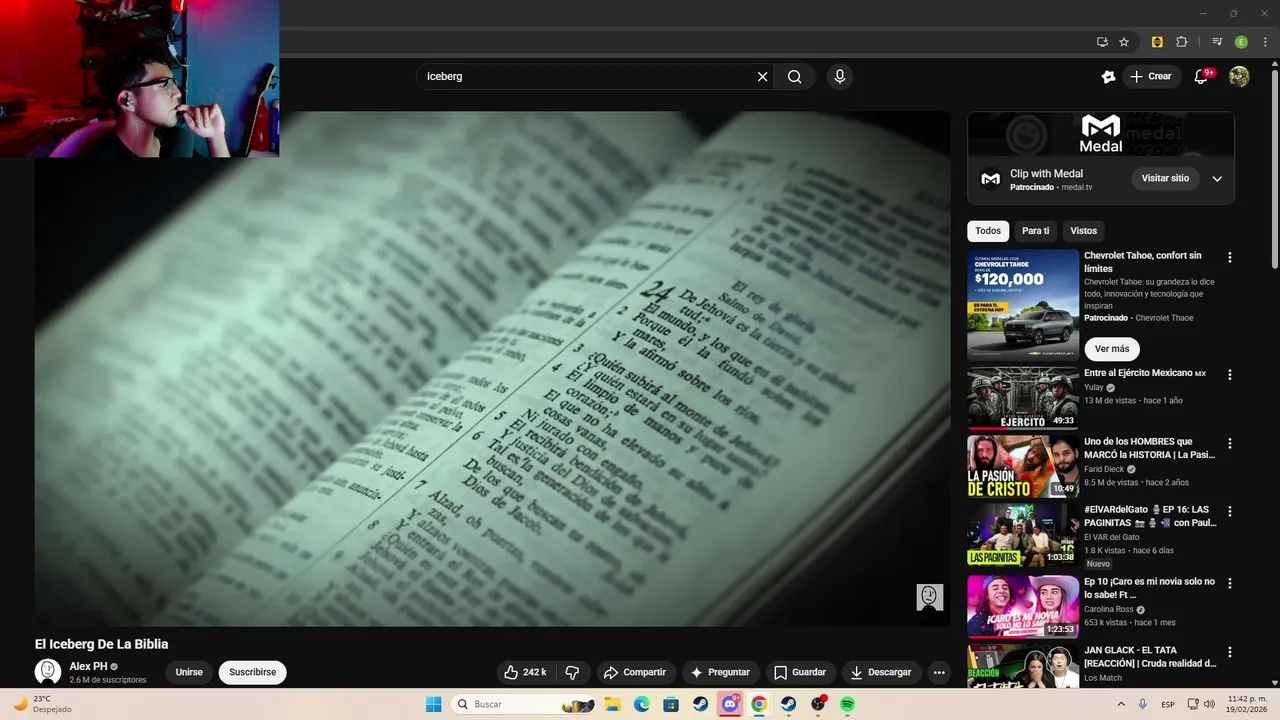Bookmark this page with the star icon
Image resolution: width=1280 pixels, height=720 pixels.
click(x=1124, y=42)
